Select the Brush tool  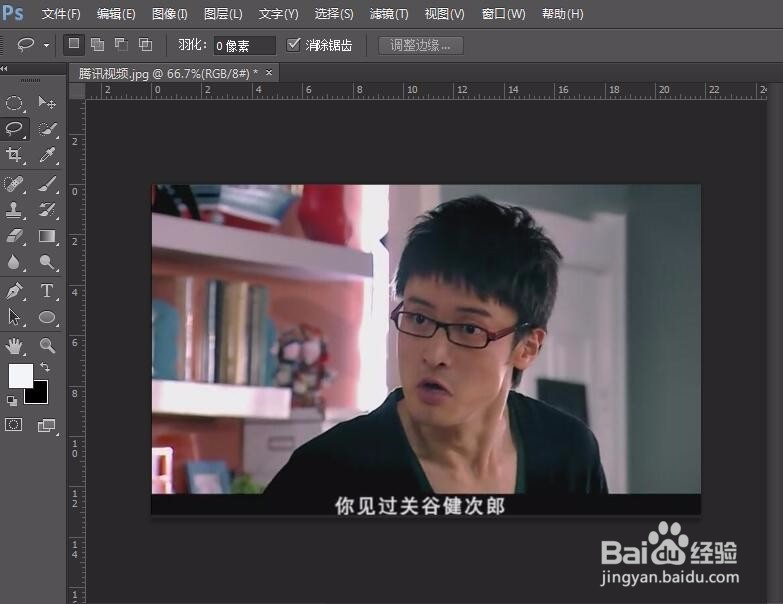pos(47,184)
